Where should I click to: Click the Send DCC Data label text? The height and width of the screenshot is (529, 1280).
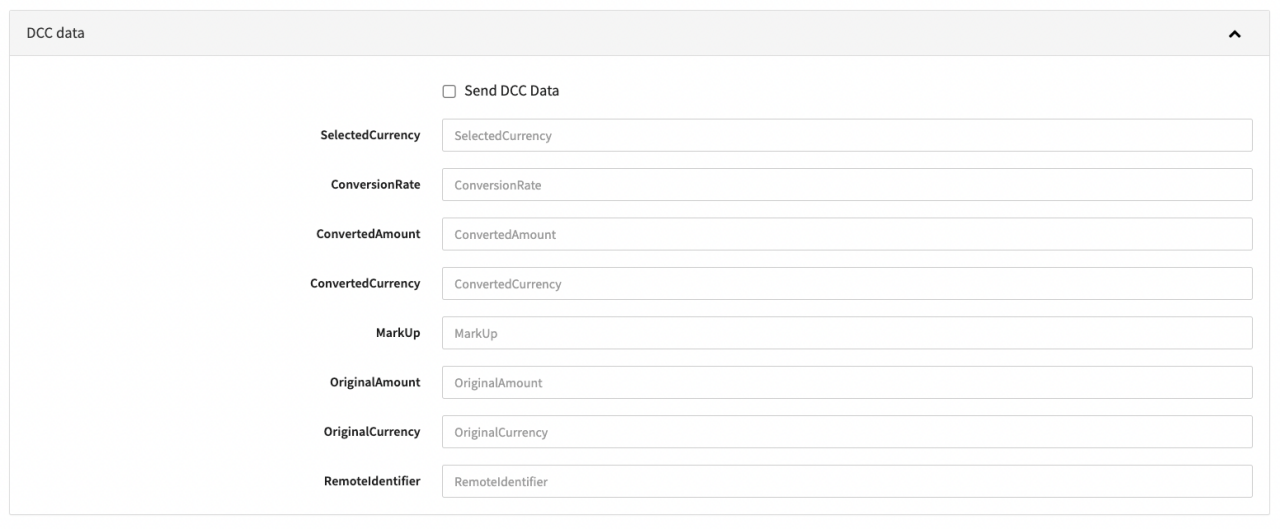[511, 91]
